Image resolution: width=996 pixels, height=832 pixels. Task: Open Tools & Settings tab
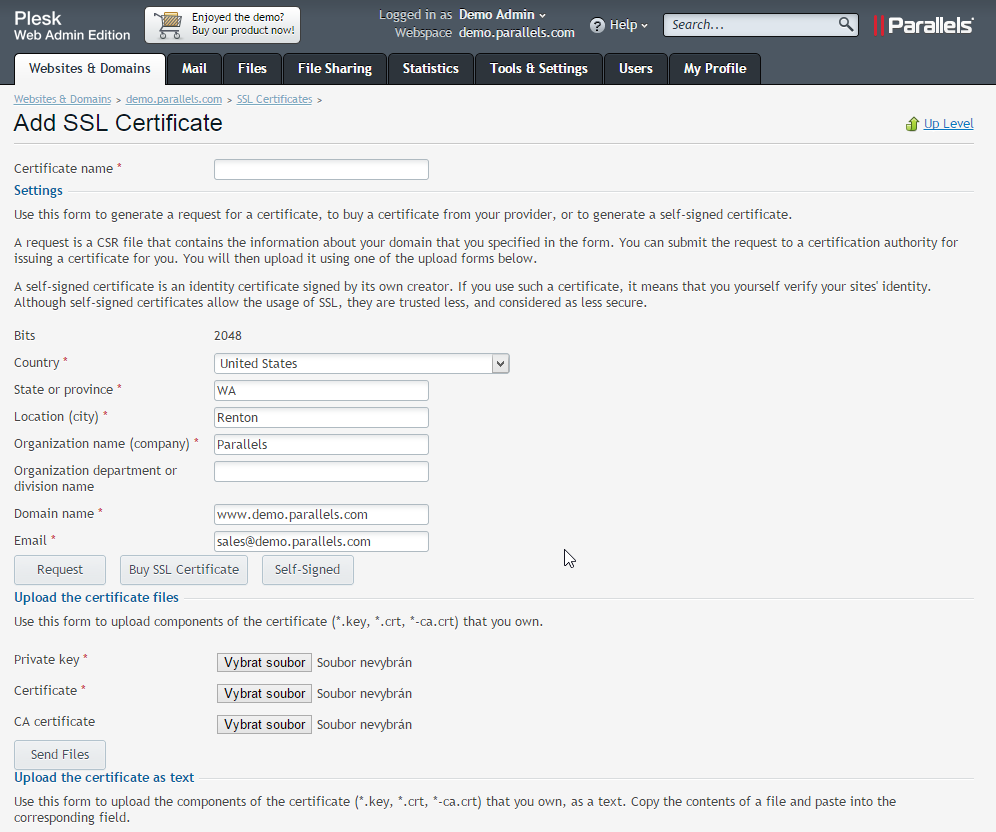point(539,69)
